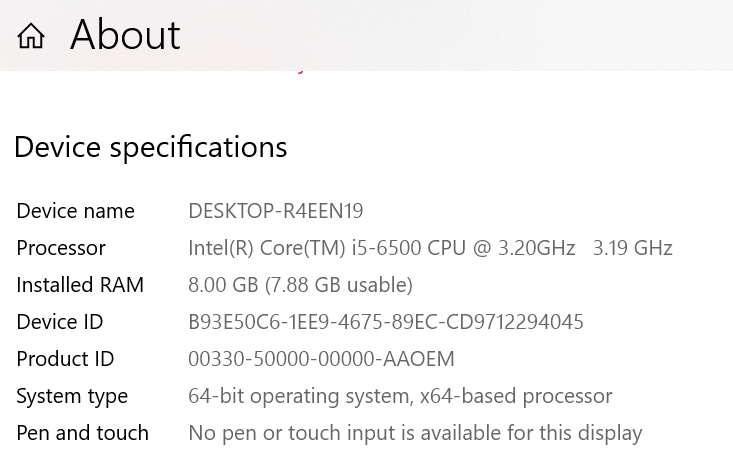The width and height of the screenshot is (733, 459).
Task: Select the Pen and touch label
Action: [x=83, y=433]
